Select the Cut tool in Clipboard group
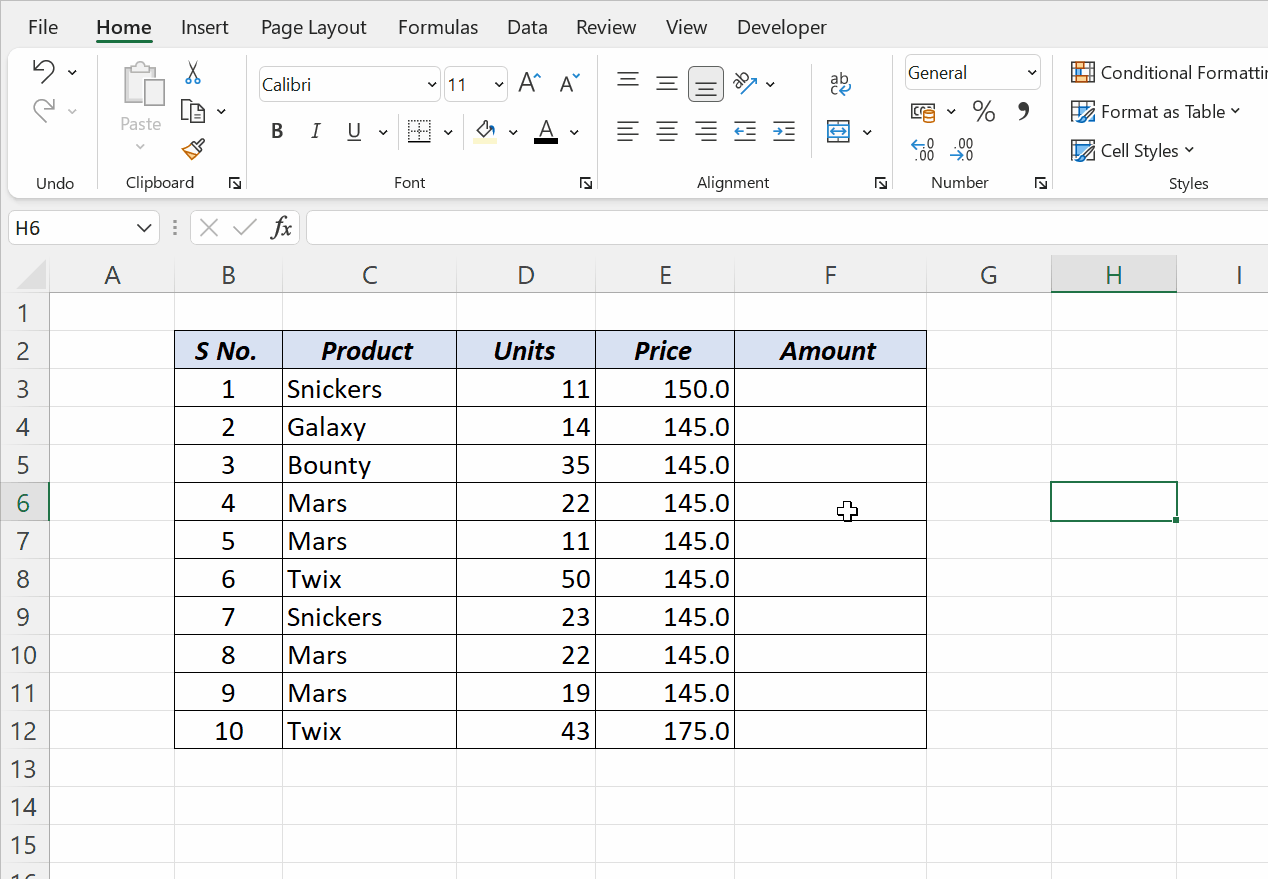Image resolution: width=1268 pixels, height=879 pixels. [192, 73]
